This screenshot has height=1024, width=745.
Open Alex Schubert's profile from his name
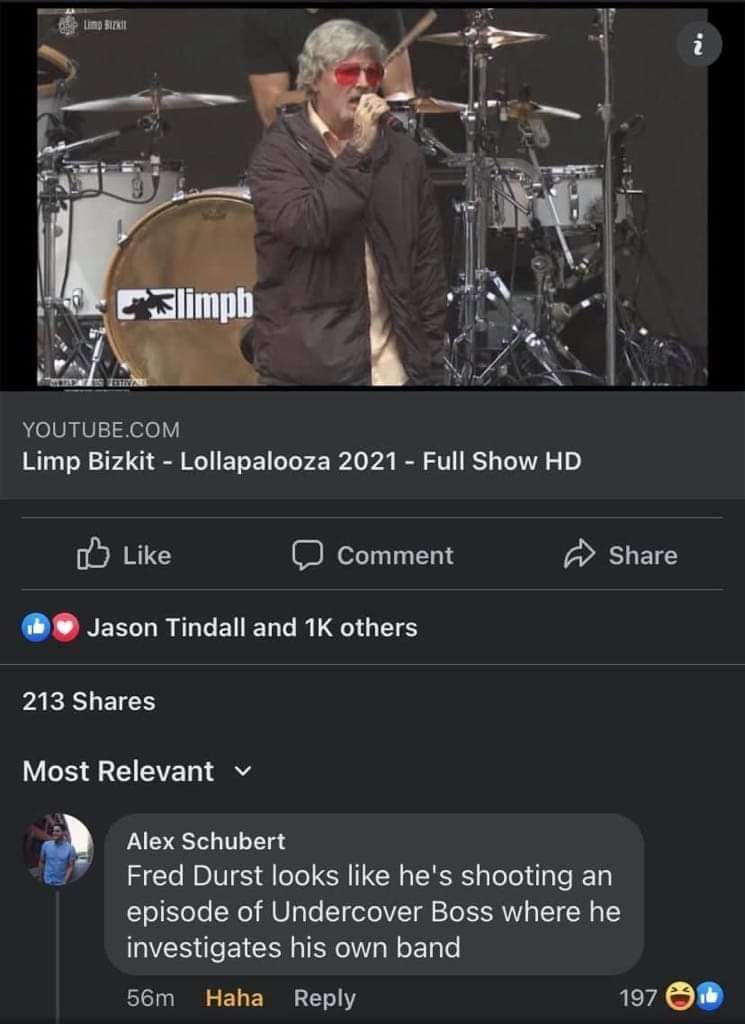point(206,841)
